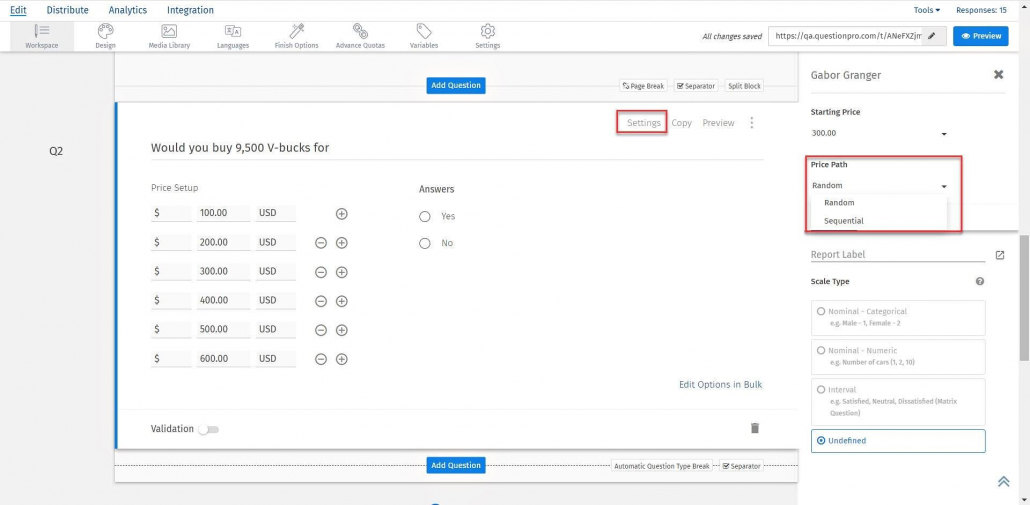
Task: Click the Variables tag icon
Action: 424,32
